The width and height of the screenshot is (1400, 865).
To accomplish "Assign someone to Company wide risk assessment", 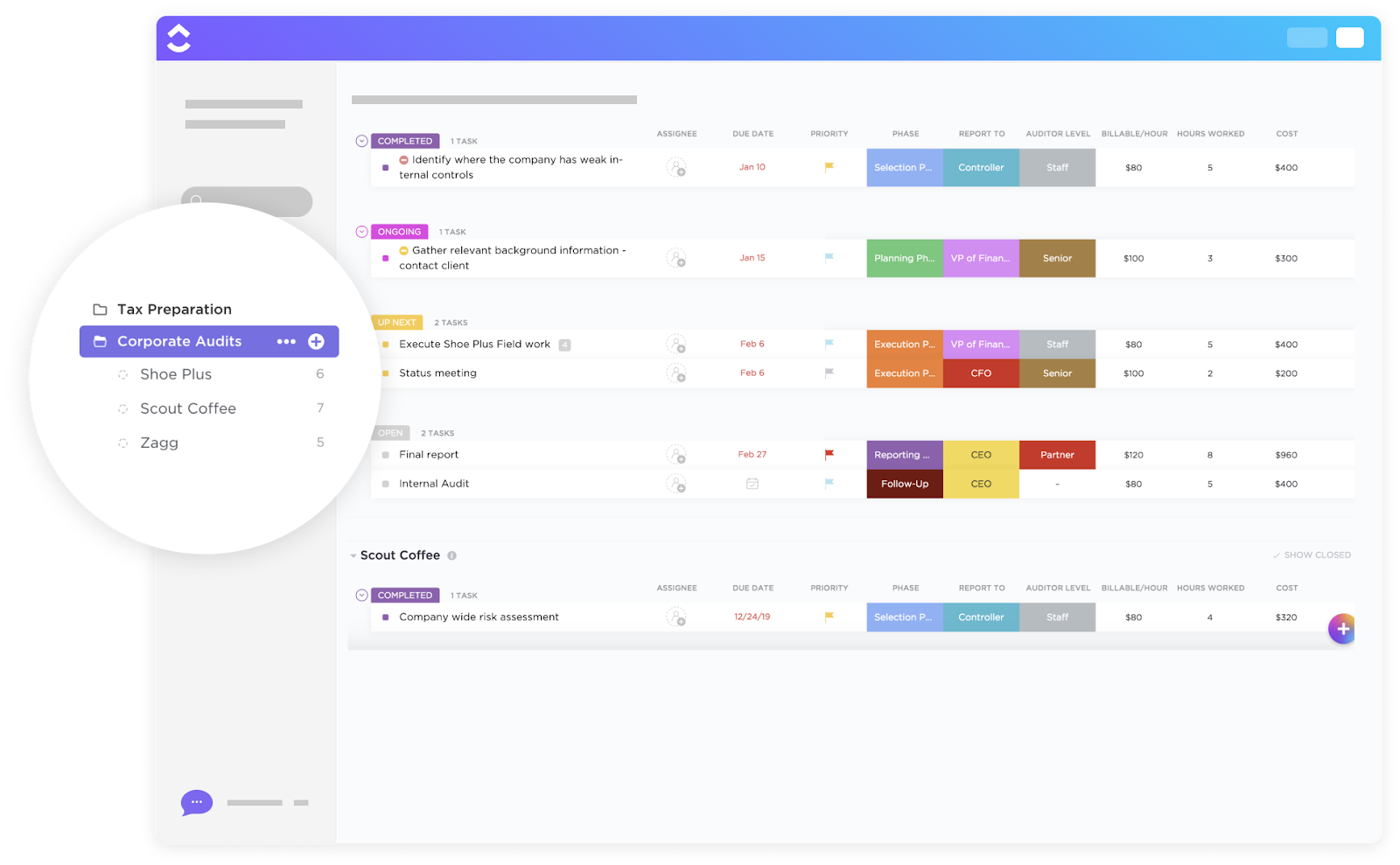I will (x=675, y=617).
